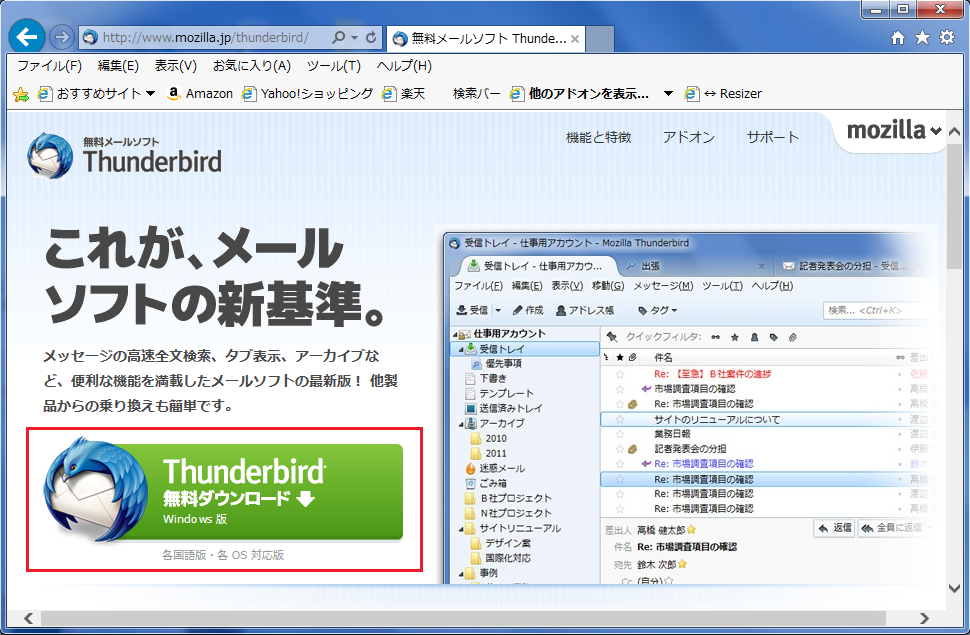Viewport: 970px width, 635px height.
Task: Open Internet Explorer's ファイル(F) menu
Action: tap(49, 66)
